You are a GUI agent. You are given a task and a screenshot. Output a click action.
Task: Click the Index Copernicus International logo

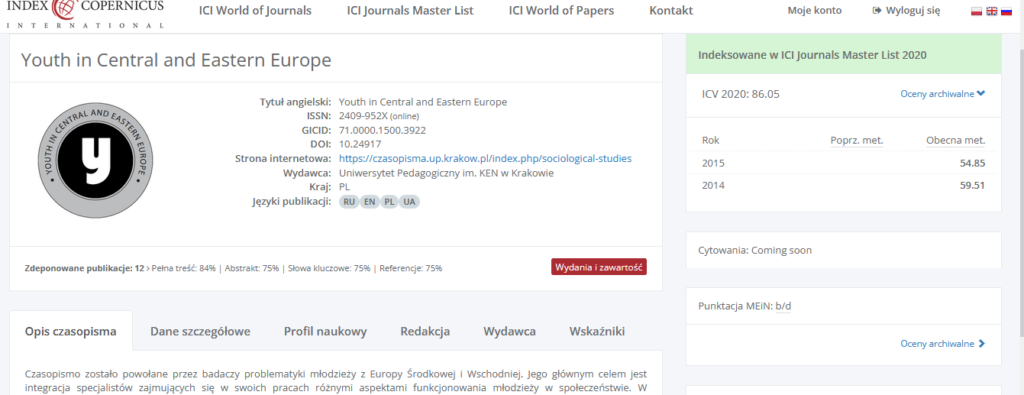86,14
